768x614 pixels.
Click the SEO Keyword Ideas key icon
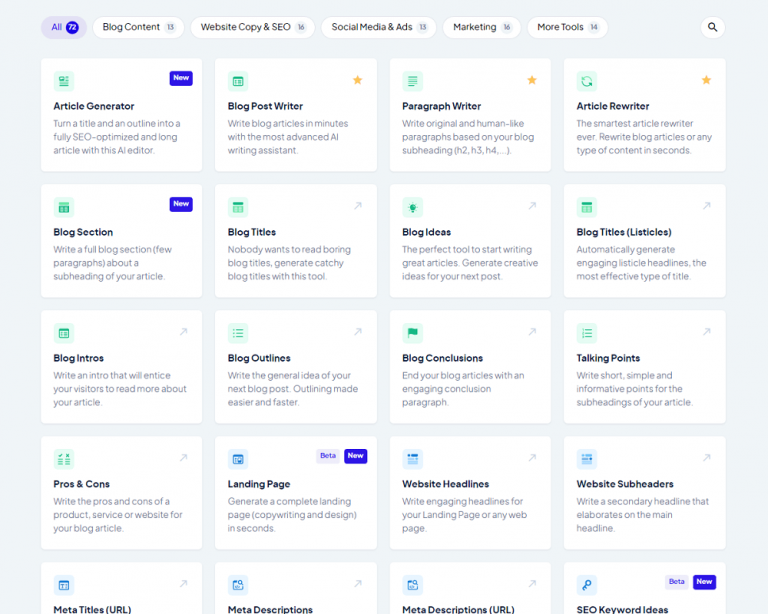tap(587, 585)
